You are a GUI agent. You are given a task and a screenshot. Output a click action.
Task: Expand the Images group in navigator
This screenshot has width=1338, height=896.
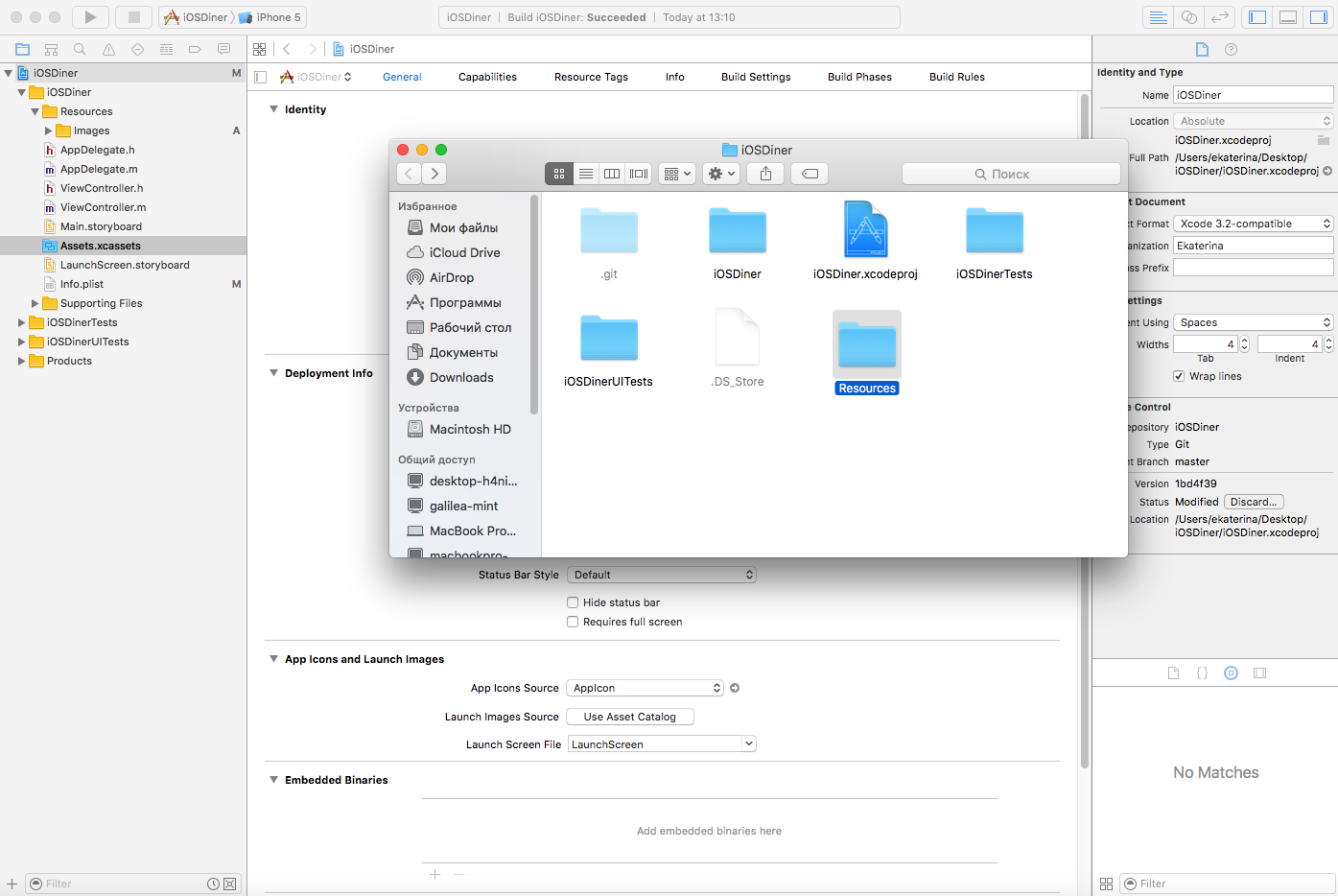pos(49,130)
